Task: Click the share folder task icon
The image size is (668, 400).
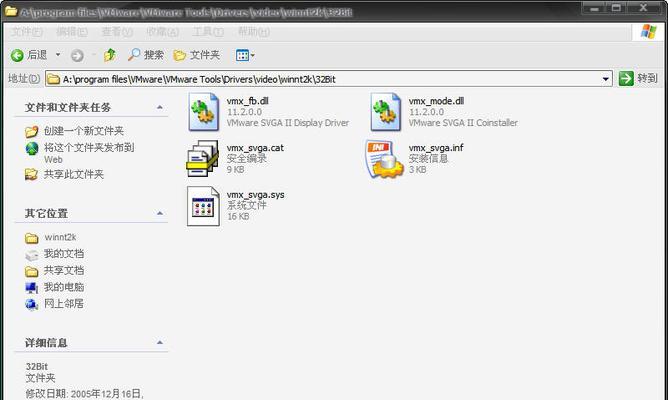Action: pos(32,174)
